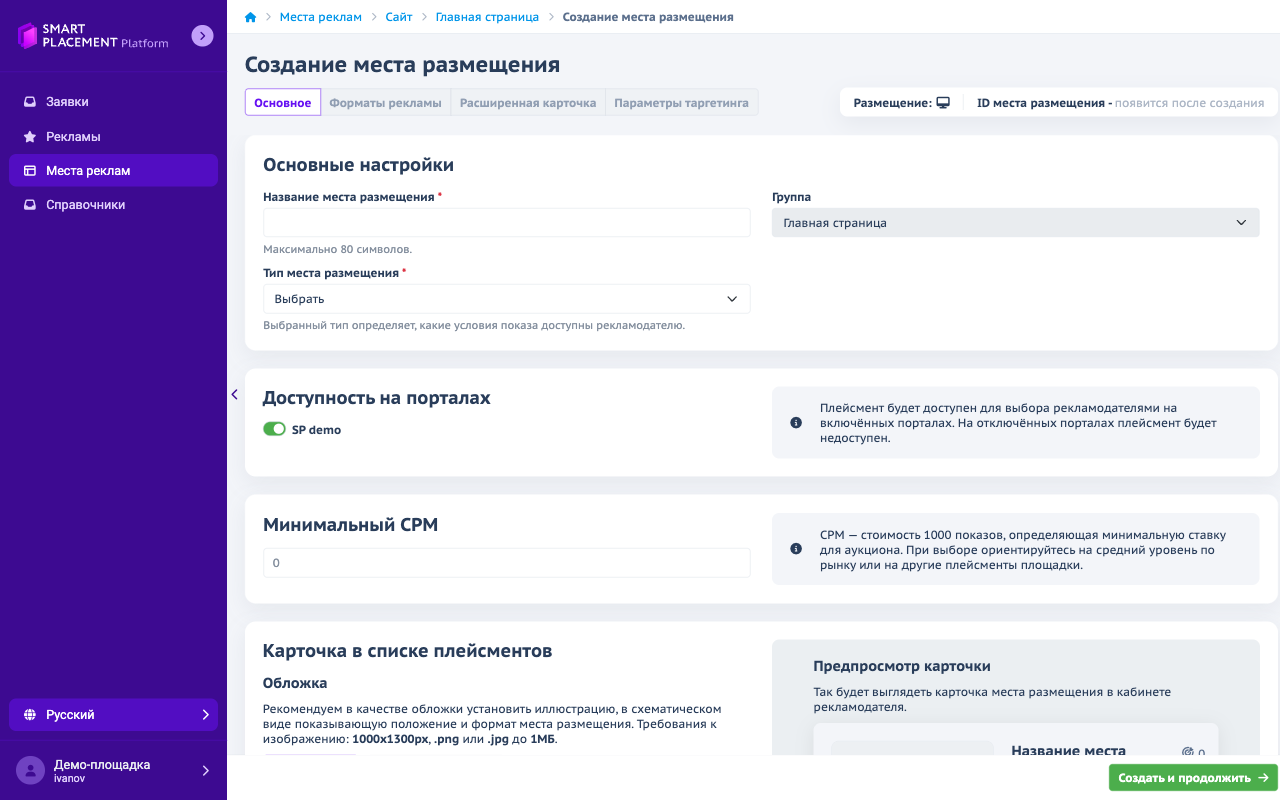Expand the Демо-площадка account menu arrow
The height and width of the screenshot is (800, 1280).
(x=205, y=770)
